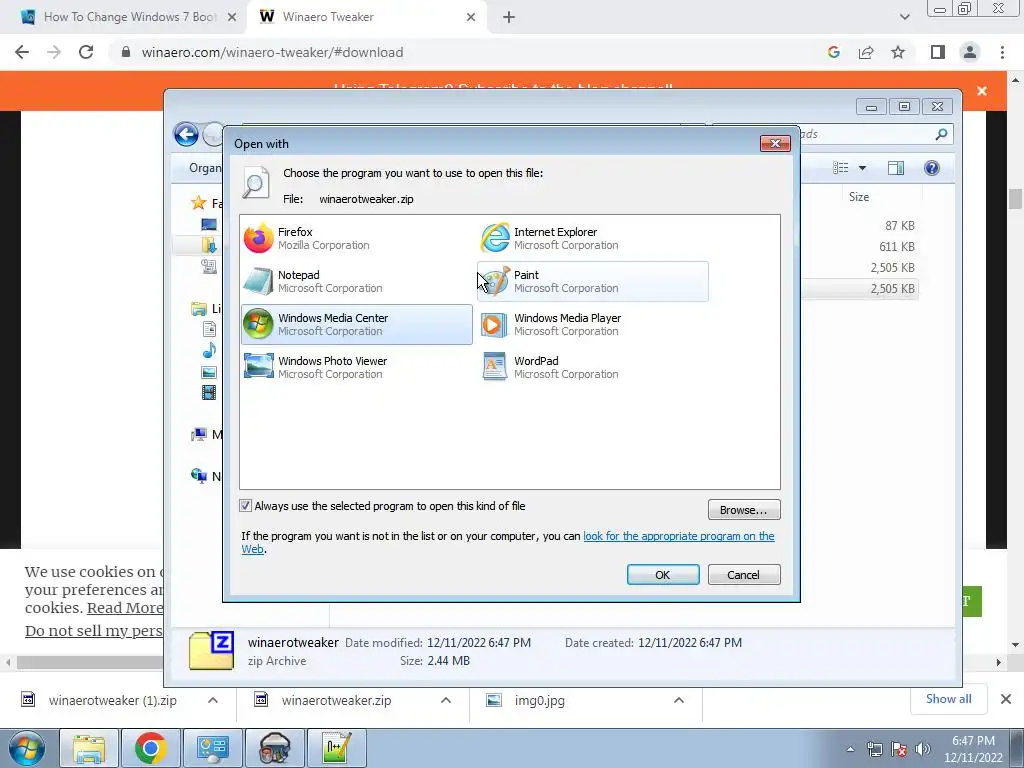Bookmark this page with the star
1024x768 pixels.
tap(898, 52)
